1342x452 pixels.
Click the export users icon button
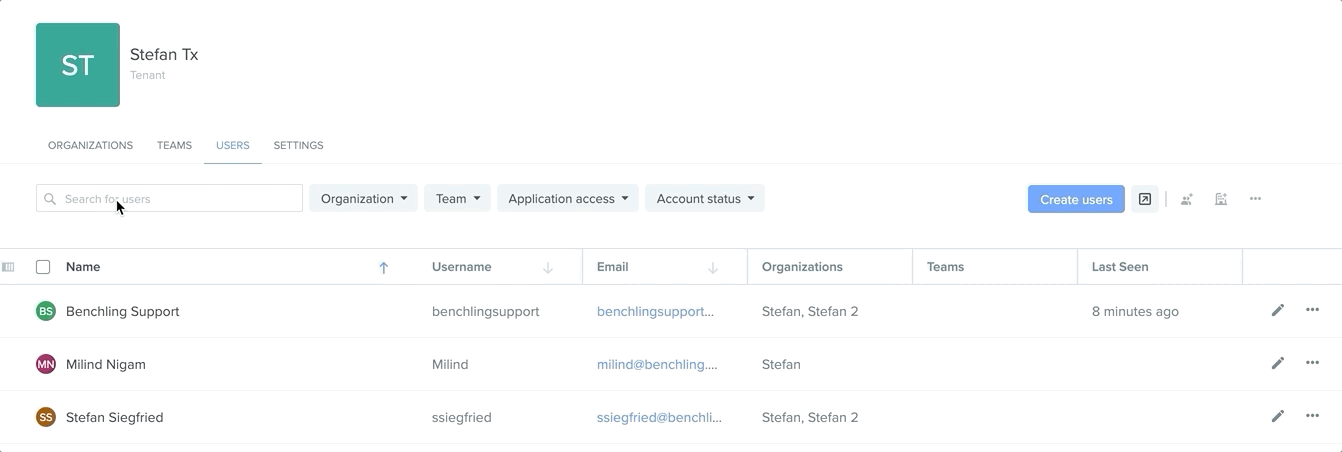1145,199
